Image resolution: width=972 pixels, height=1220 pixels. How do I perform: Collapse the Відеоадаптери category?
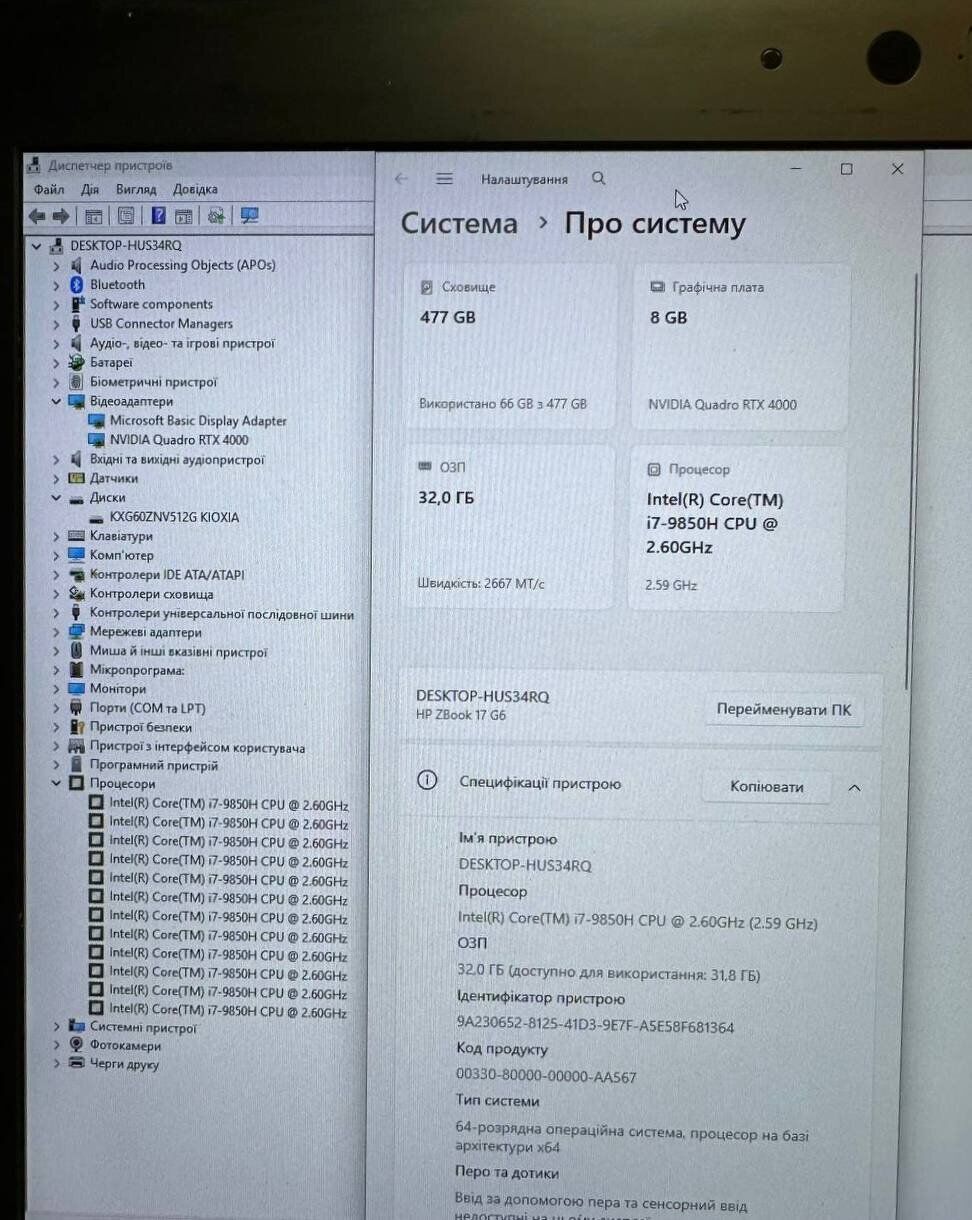click(57, 402)
